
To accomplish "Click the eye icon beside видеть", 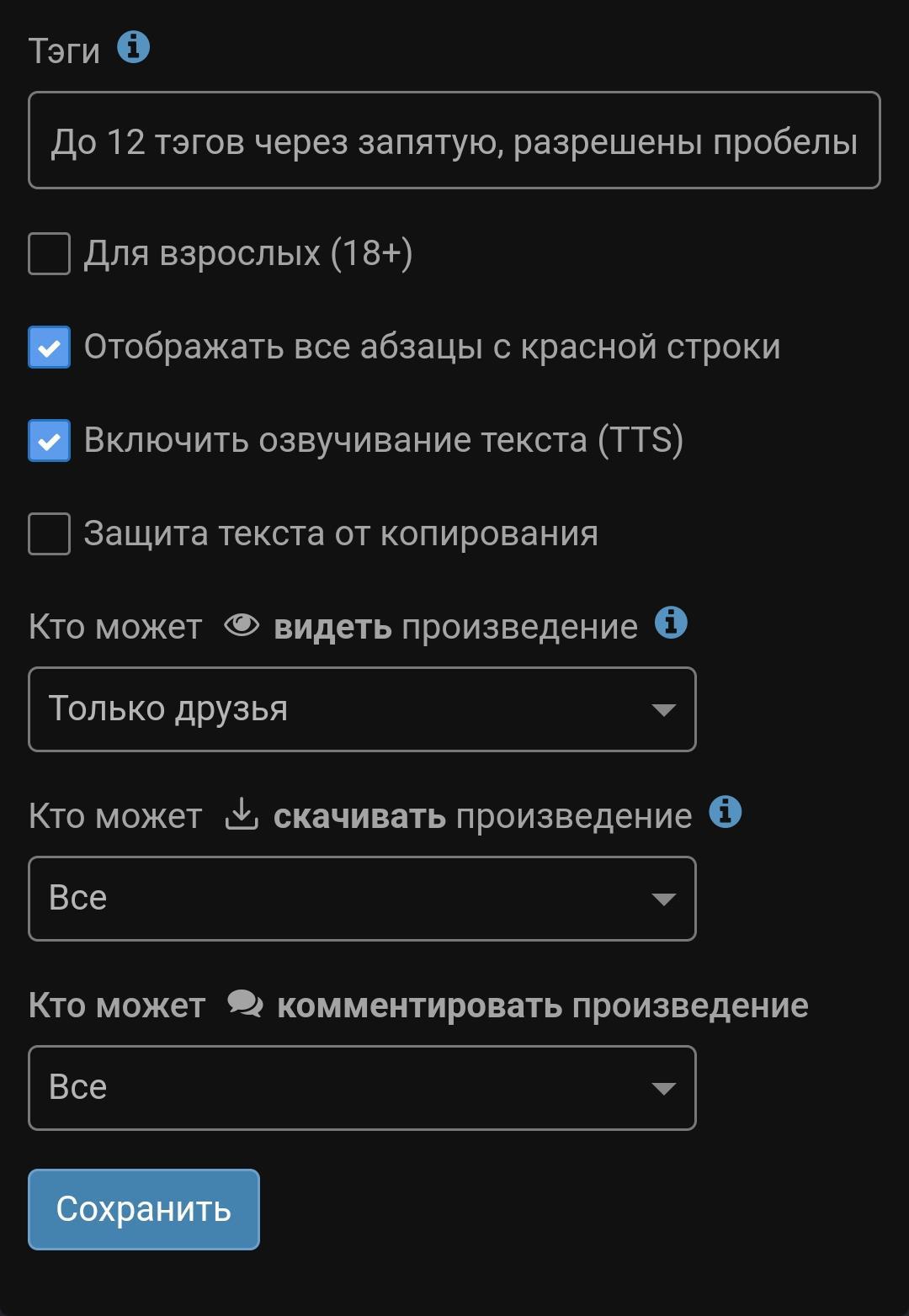I will (x=242, y=625).
